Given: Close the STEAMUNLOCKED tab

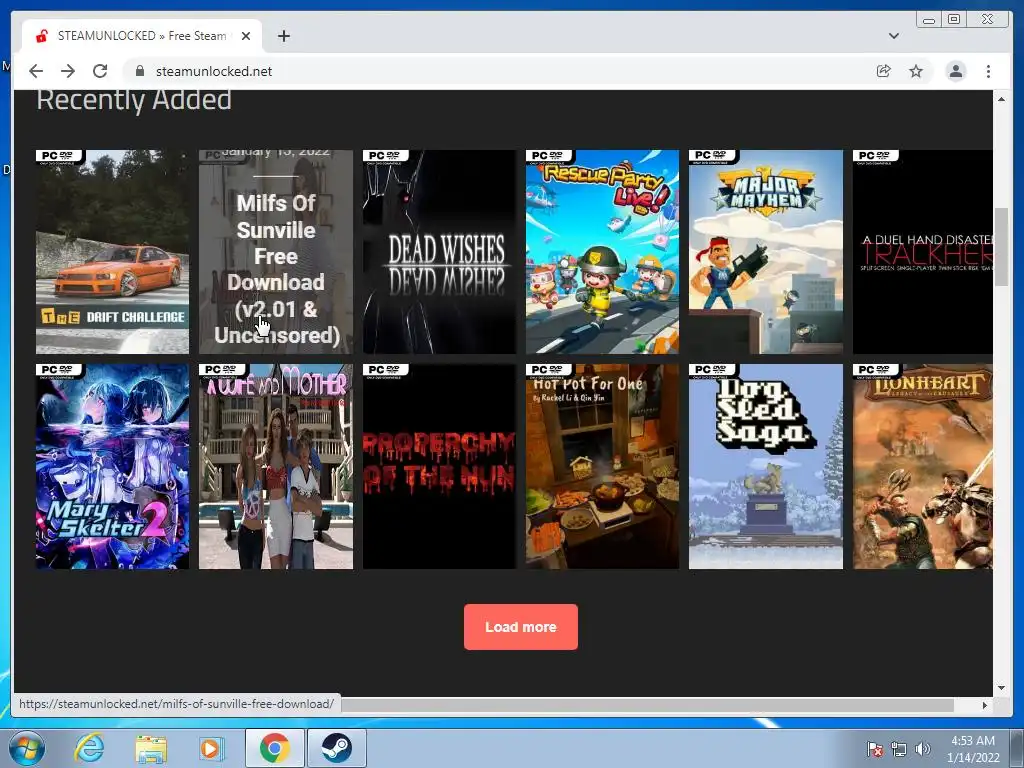Looking at the screenshot, I should coord(246,36).
